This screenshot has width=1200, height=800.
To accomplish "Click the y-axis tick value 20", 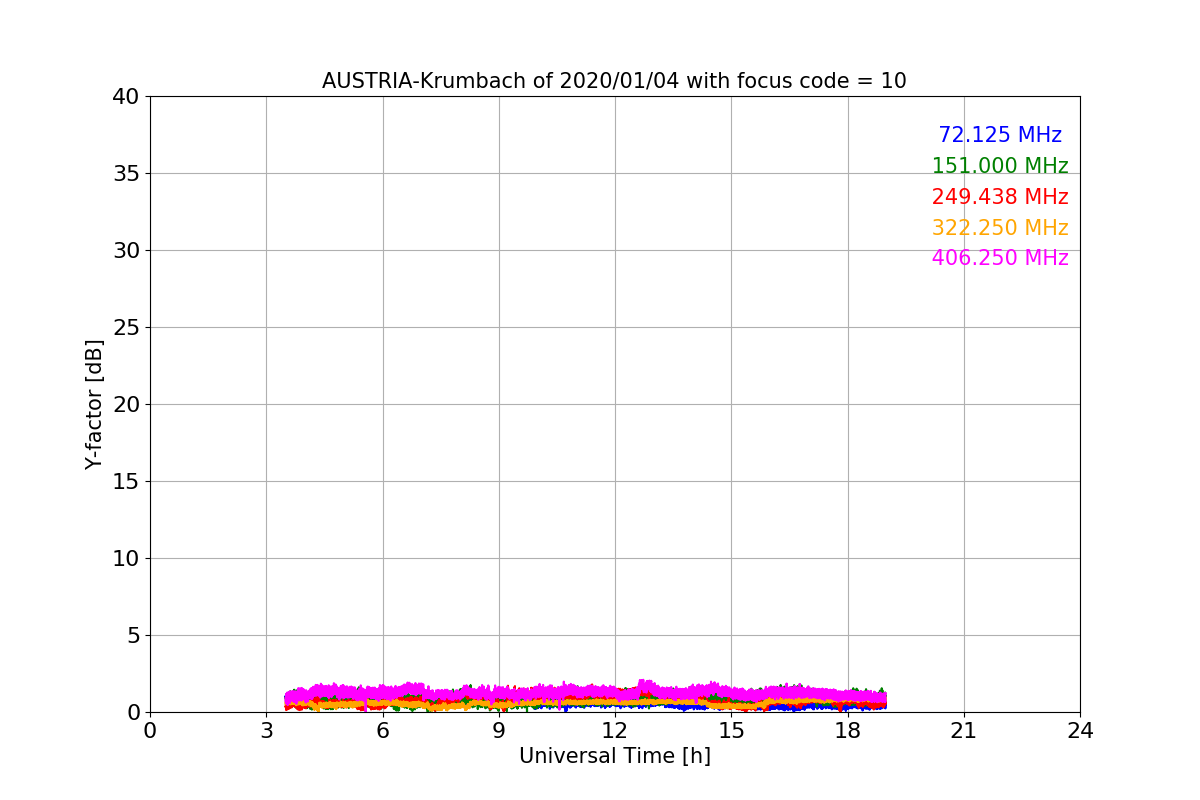I will pyautogui.click(x=126, y=405).
